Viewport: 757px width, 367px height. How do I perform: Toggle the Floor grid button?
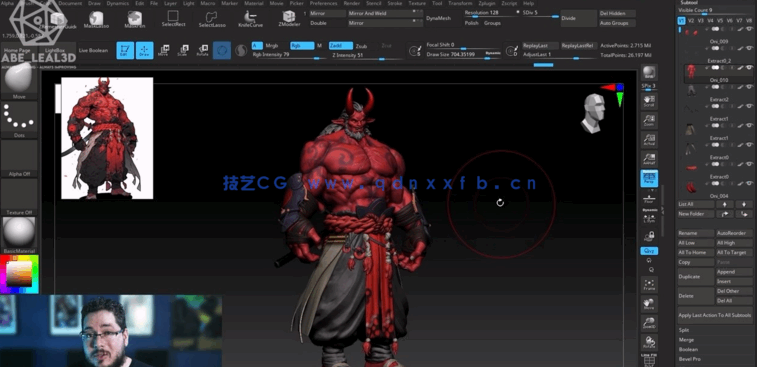pos(649,198)
